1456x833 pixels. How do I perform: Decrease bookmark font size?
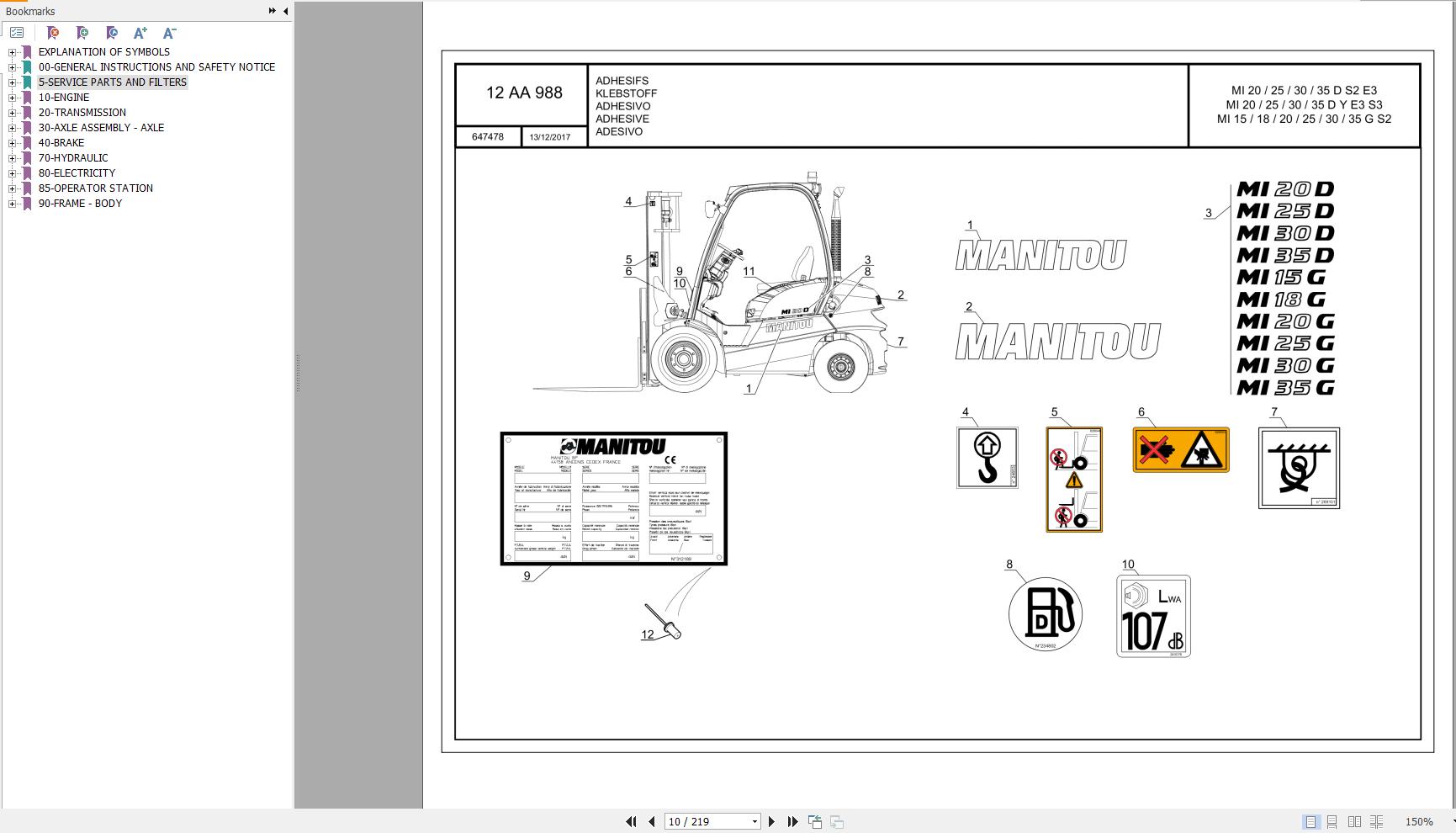(169, 33)
